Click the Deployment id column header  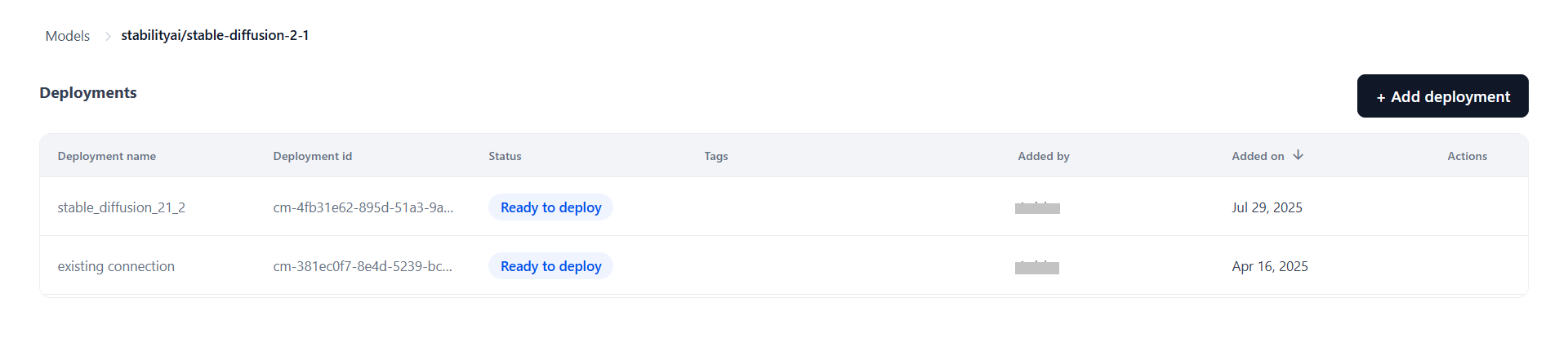point(313,156)
